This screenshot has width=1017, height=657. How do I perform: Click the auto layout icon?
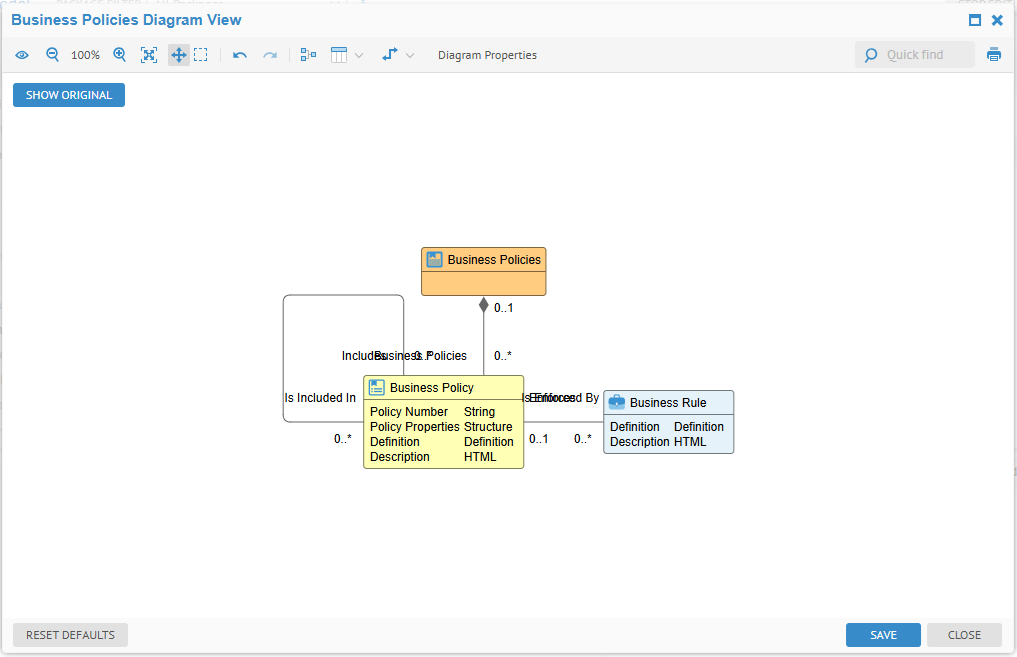308,55
